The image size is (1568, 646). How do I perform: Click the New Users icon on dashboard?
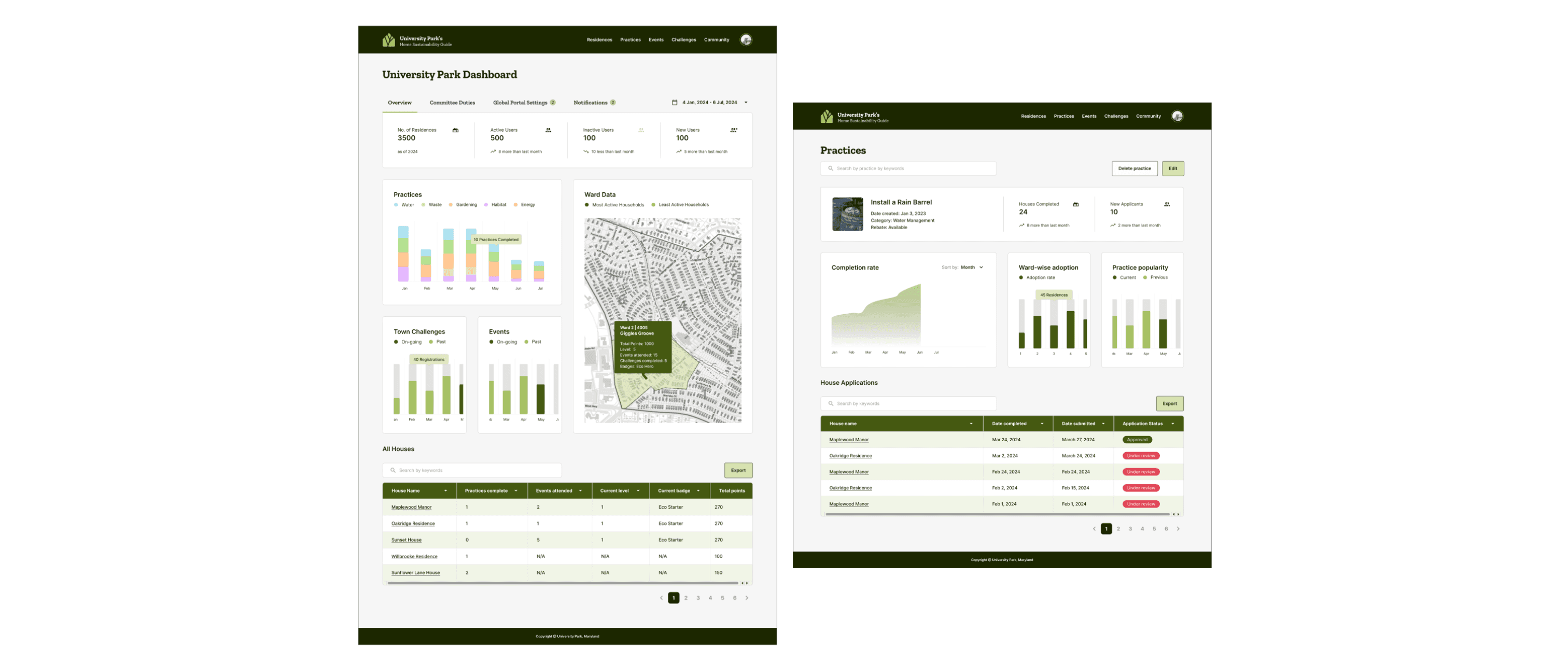(734, 130)
